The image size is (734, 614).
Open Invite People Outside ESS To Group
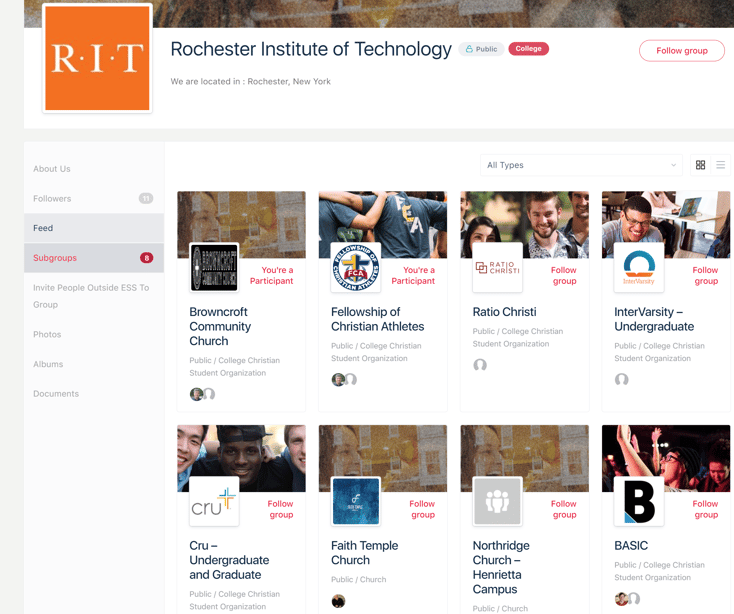[91, 296]
